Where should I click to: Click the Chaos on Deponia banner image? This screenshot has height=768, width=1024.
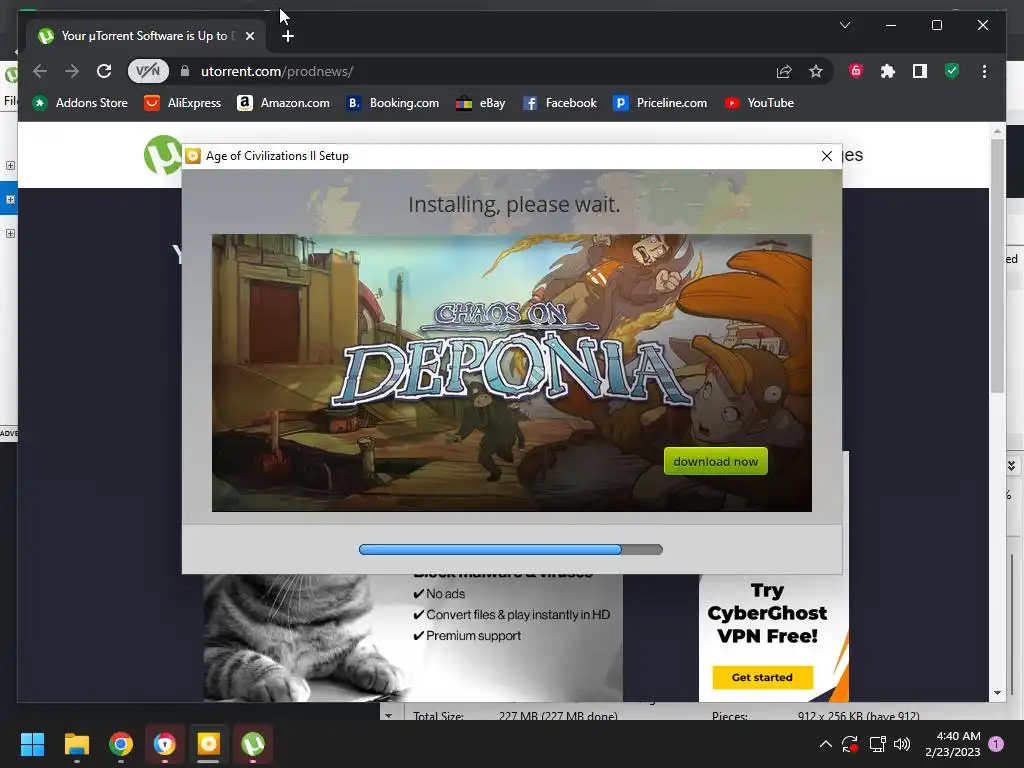click(511, 373)
